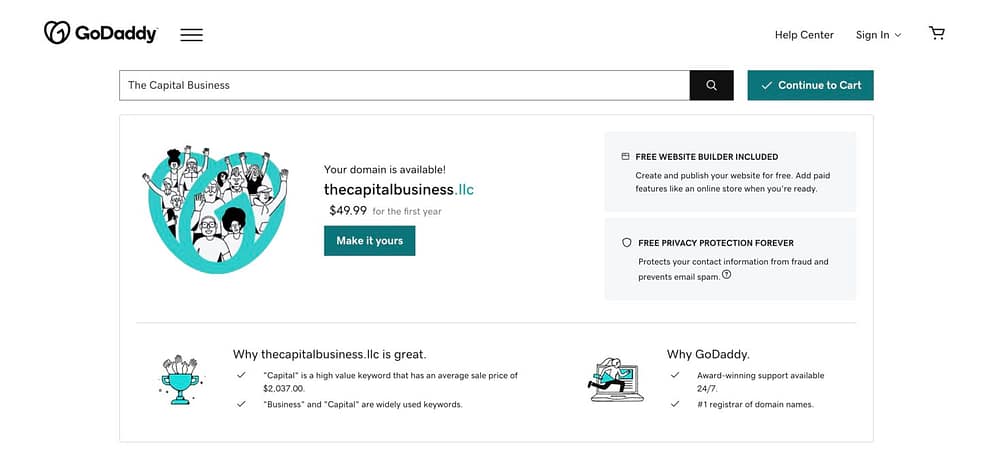Click the trophy illustration icon
Image resolution: width=993 pixels, height=465 pixels.
coord(180,379)
